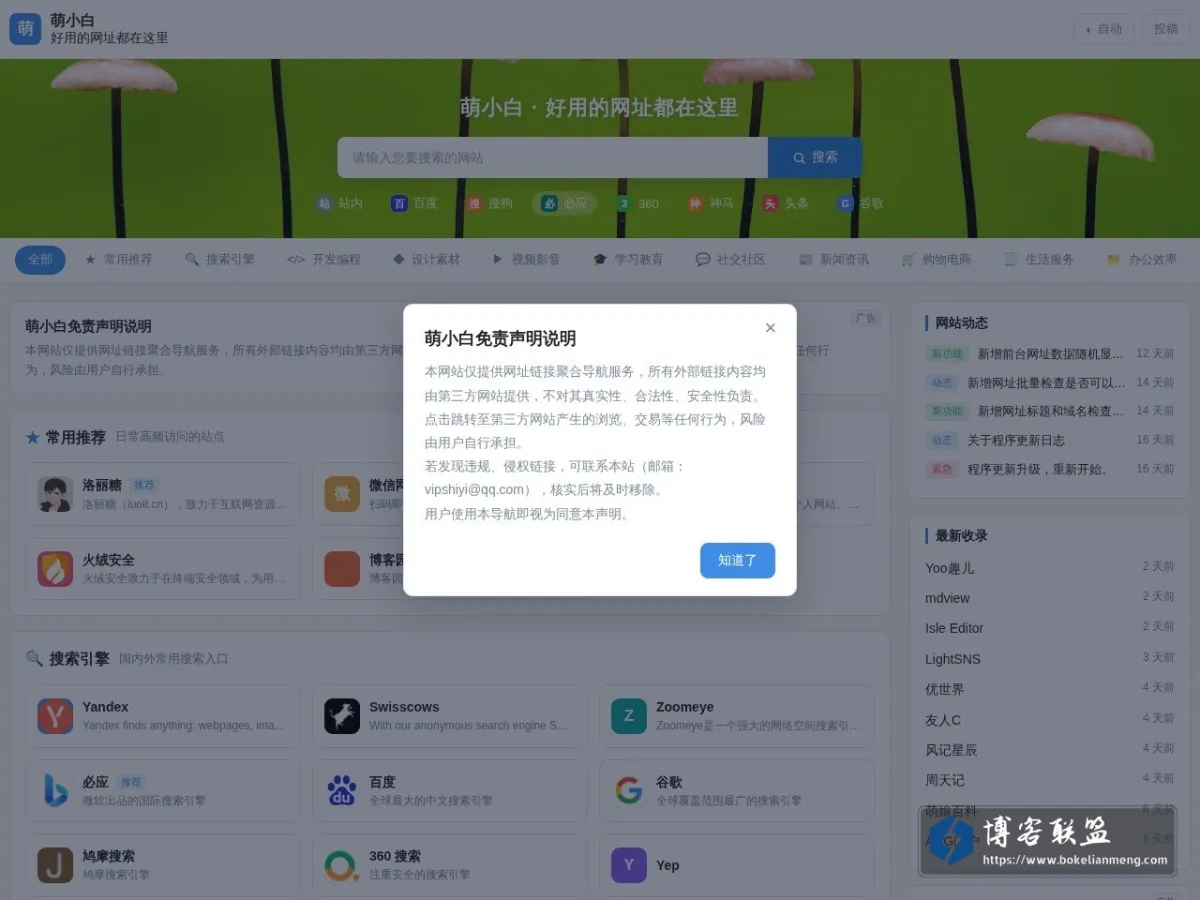The width and height of the screenshot is (1200, 900).
Task: Open the 必应 Bing logo icon
Action: (55, 791)
